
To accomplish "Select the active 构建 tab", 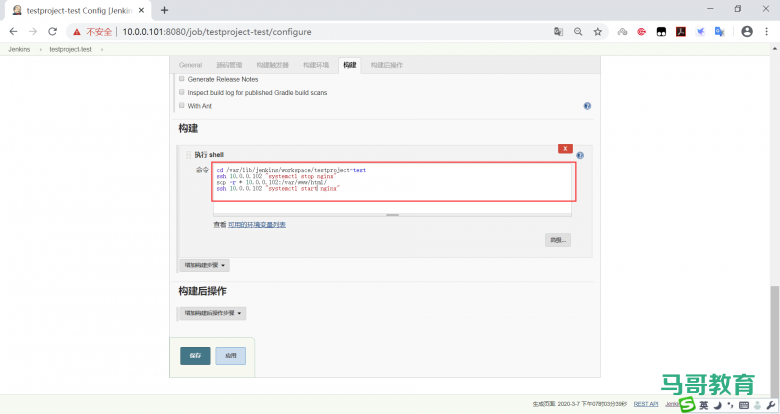I will (350, 65).
